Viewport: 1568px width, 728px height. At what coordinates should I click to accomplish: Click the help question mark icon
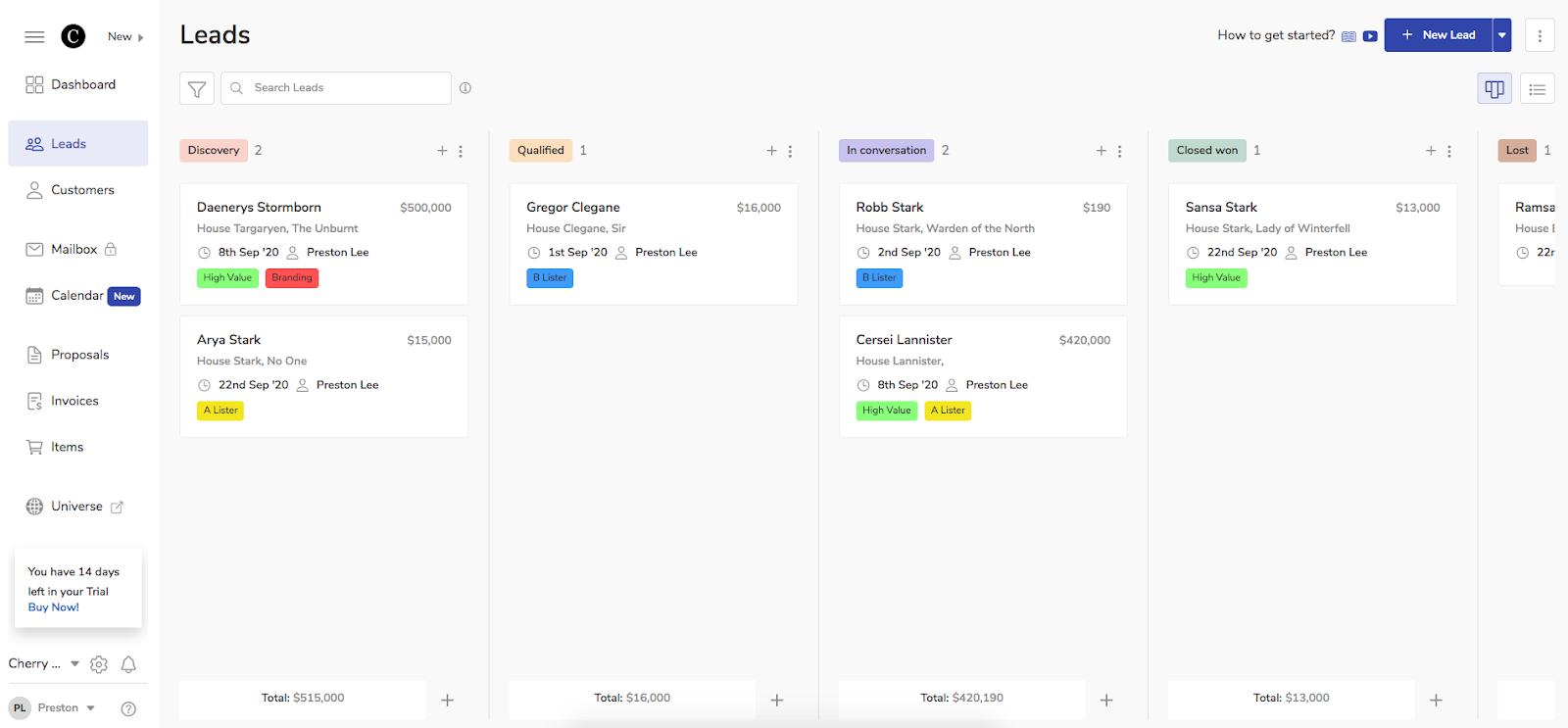[x=128, y=708]
